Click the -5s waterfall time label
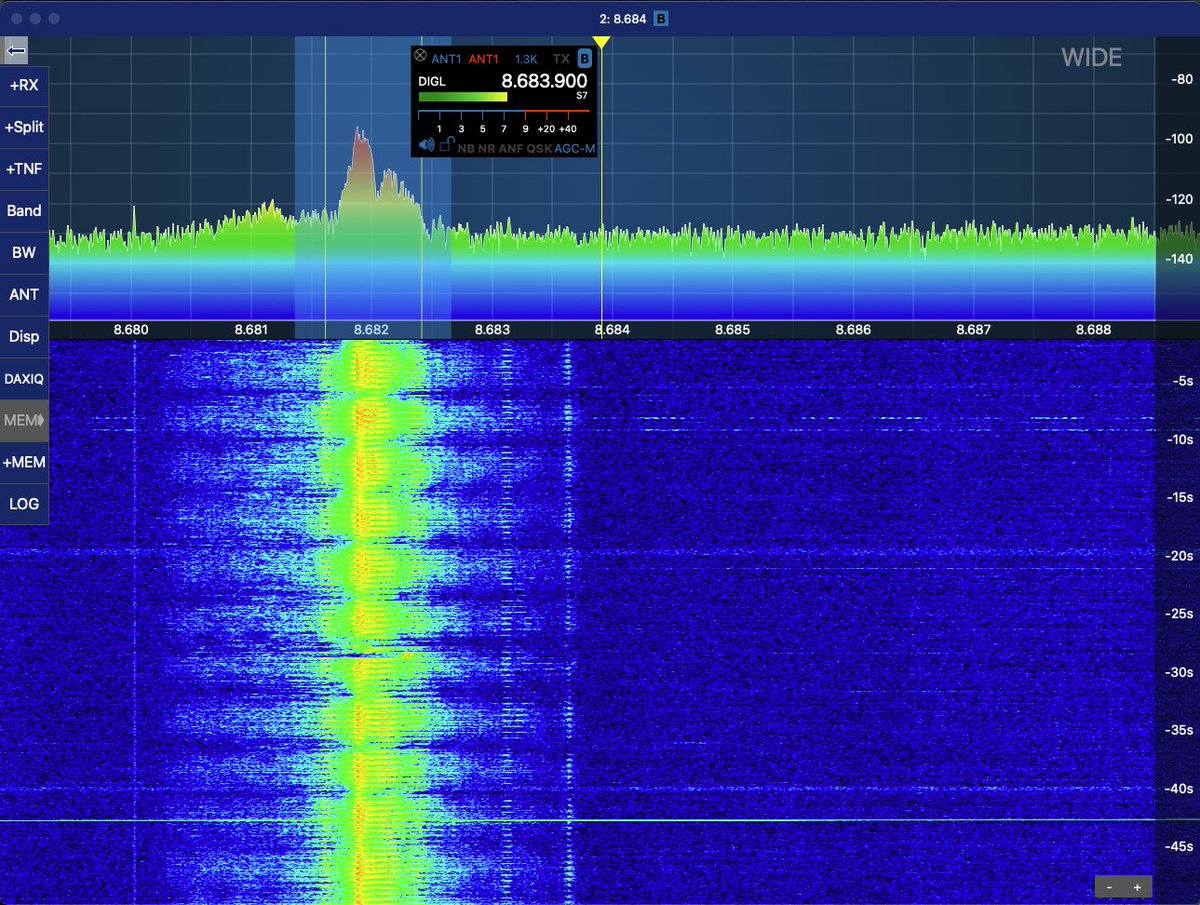 (1182, 381)
